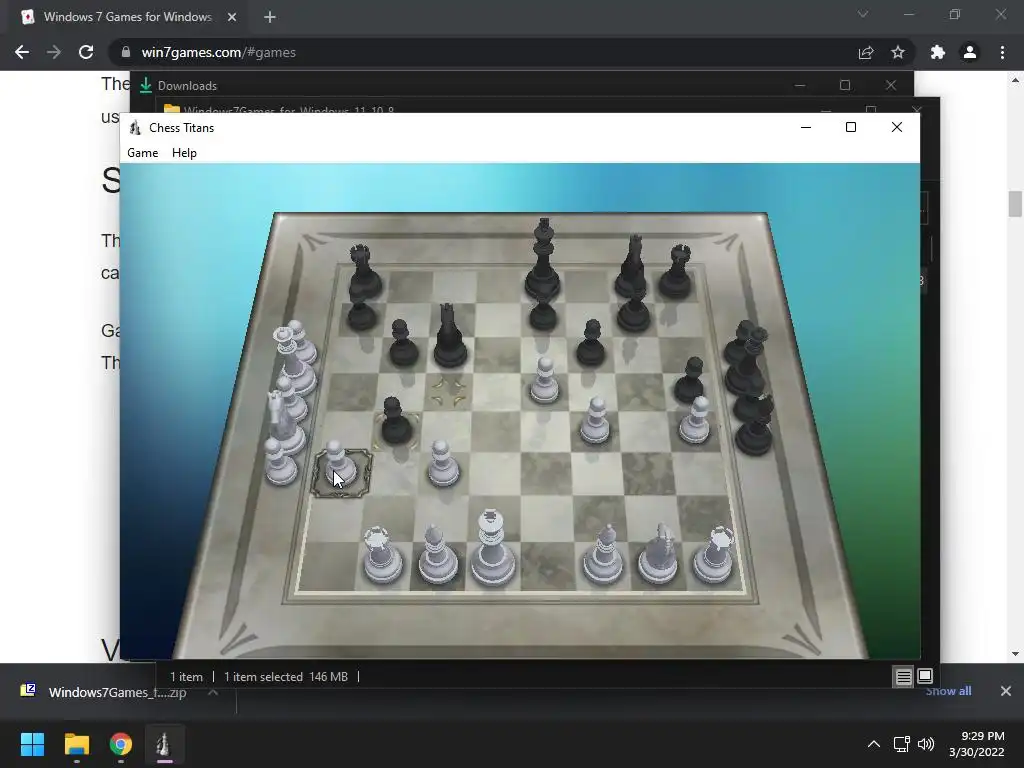Bookmark this page with the star icon
The width and height of the screenshot is (1024, 768).
coord(898,52)
